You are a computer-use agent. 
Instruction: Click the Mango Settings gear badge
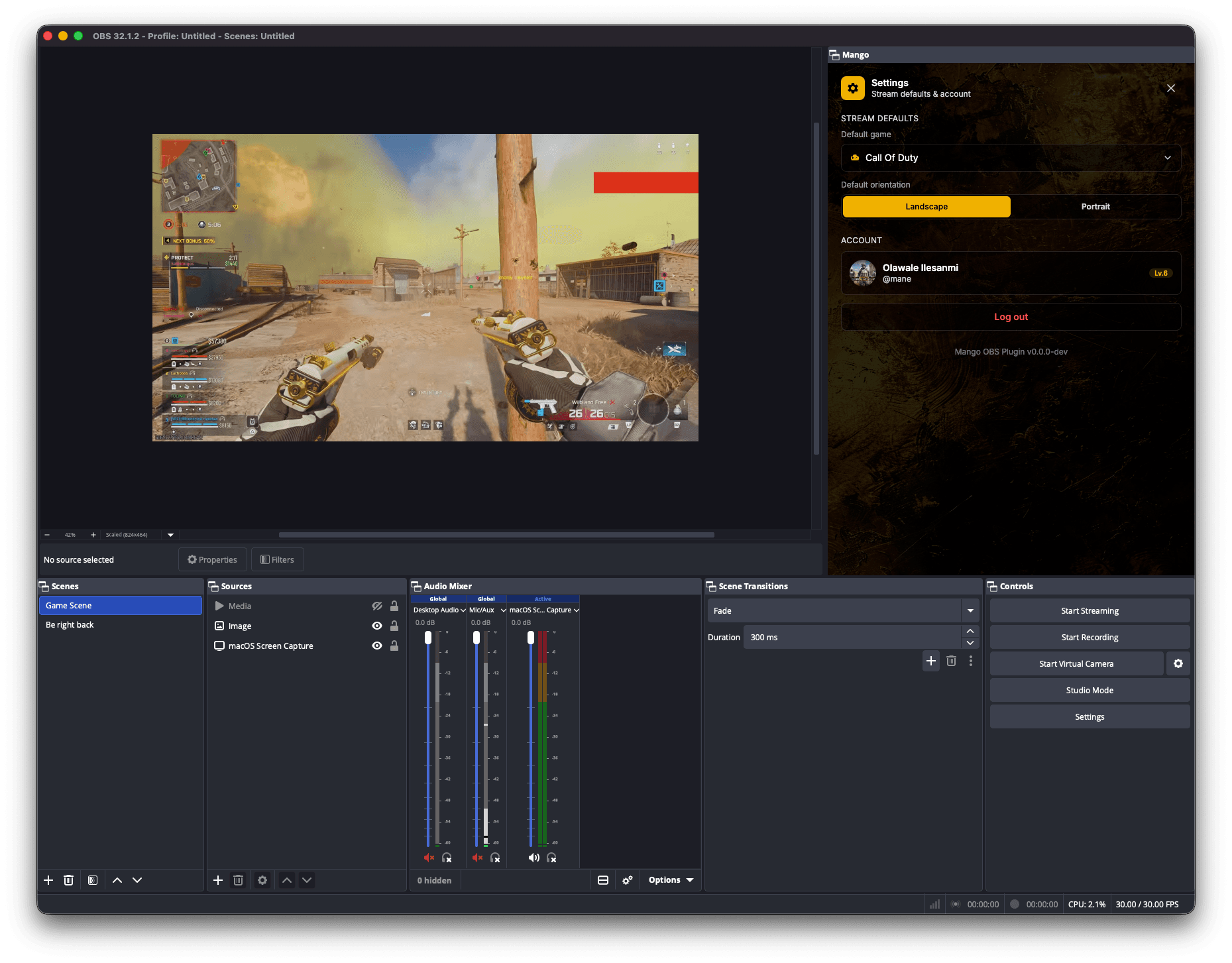[x=853, y=88]
